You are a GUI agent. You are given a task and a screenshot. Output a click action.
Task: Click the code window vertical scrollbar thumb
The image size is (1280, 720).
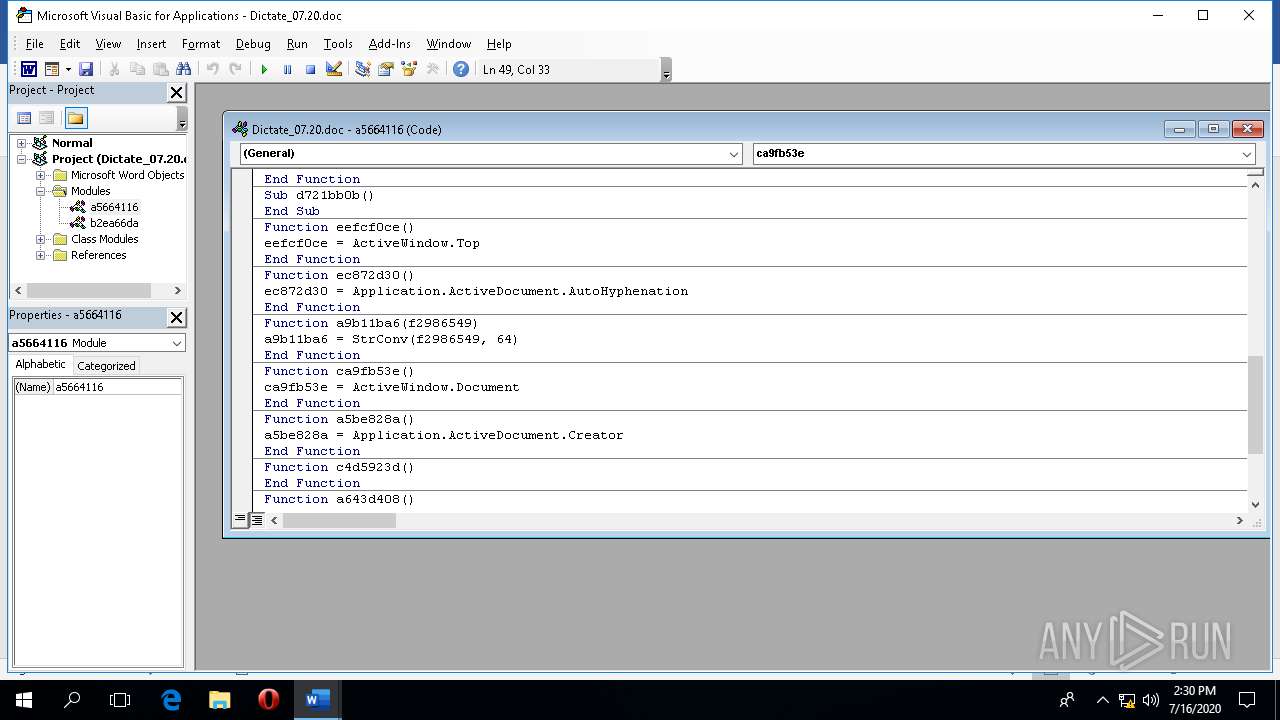[x=1256, y=404]
